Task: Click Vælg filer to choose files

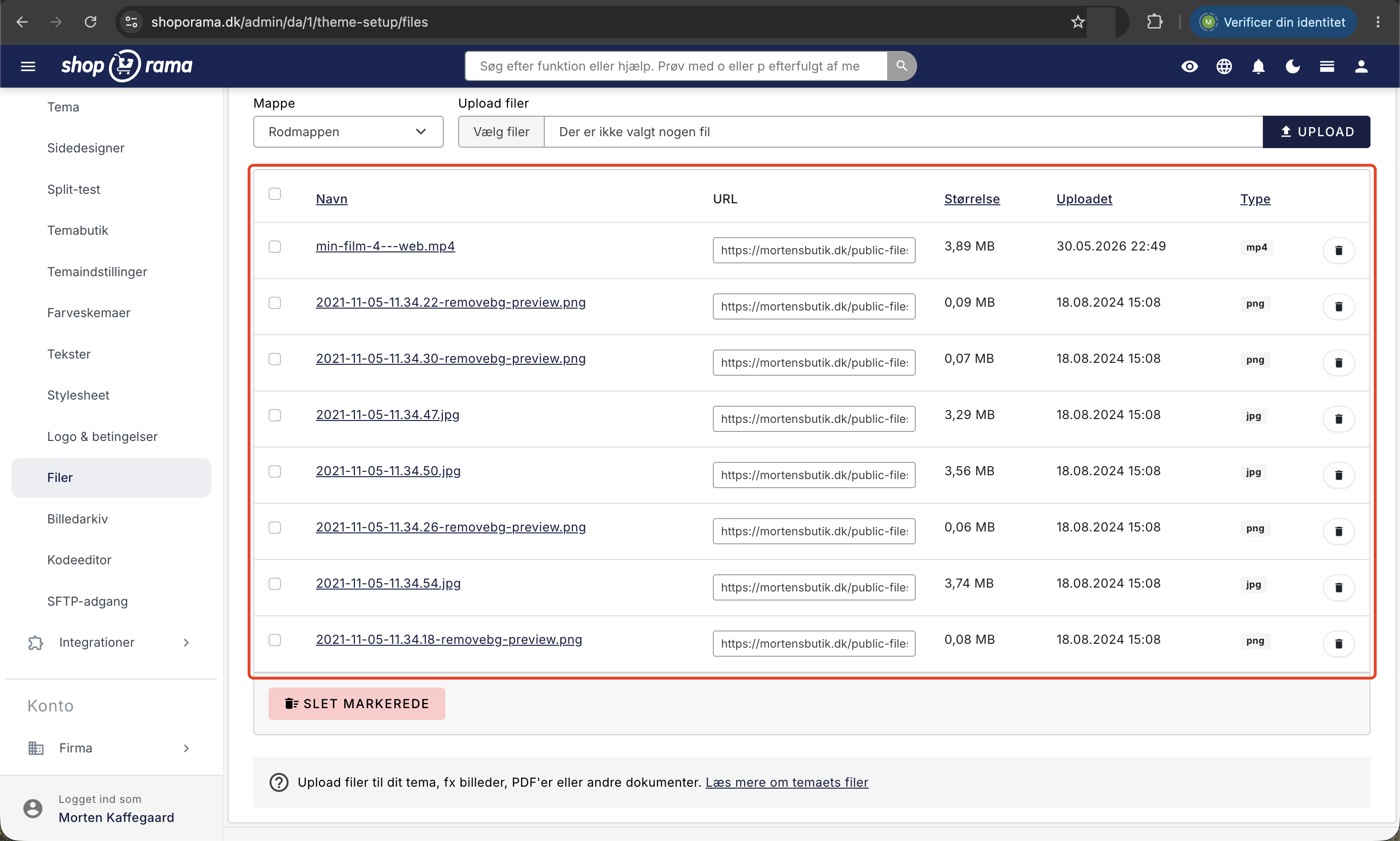Action: pyautogui.click(x=501, y=131)
